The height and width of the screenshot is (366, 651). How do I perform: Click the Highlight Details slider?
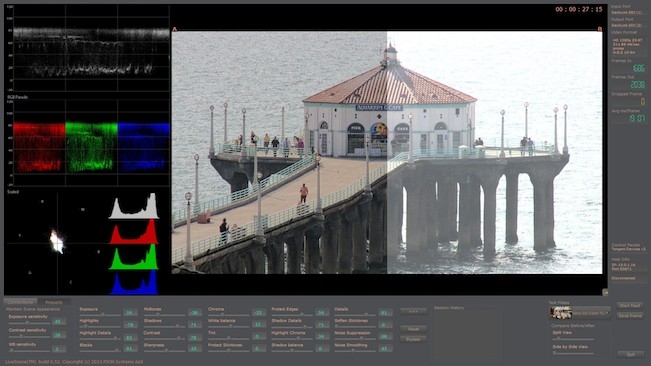[x=100, y=338]
